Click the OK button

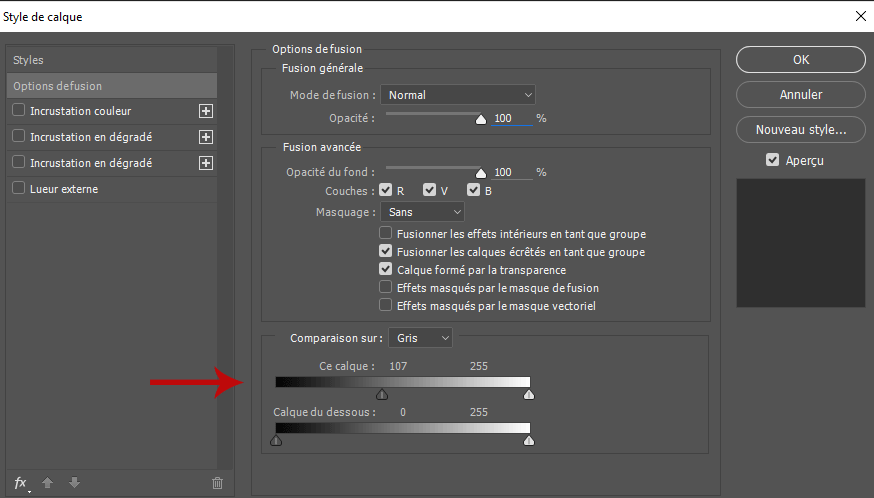click(801, 60)
